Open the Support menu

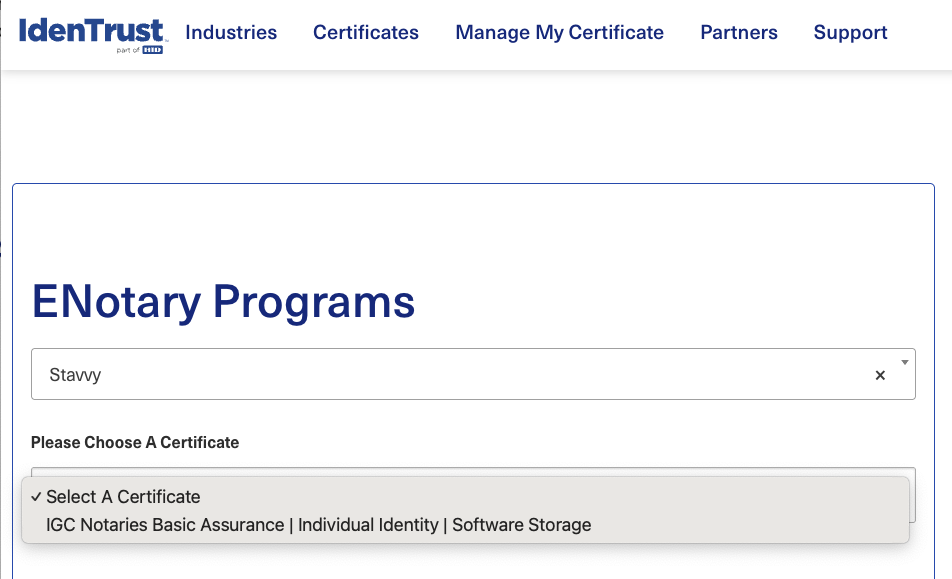[x=850, y=32]
